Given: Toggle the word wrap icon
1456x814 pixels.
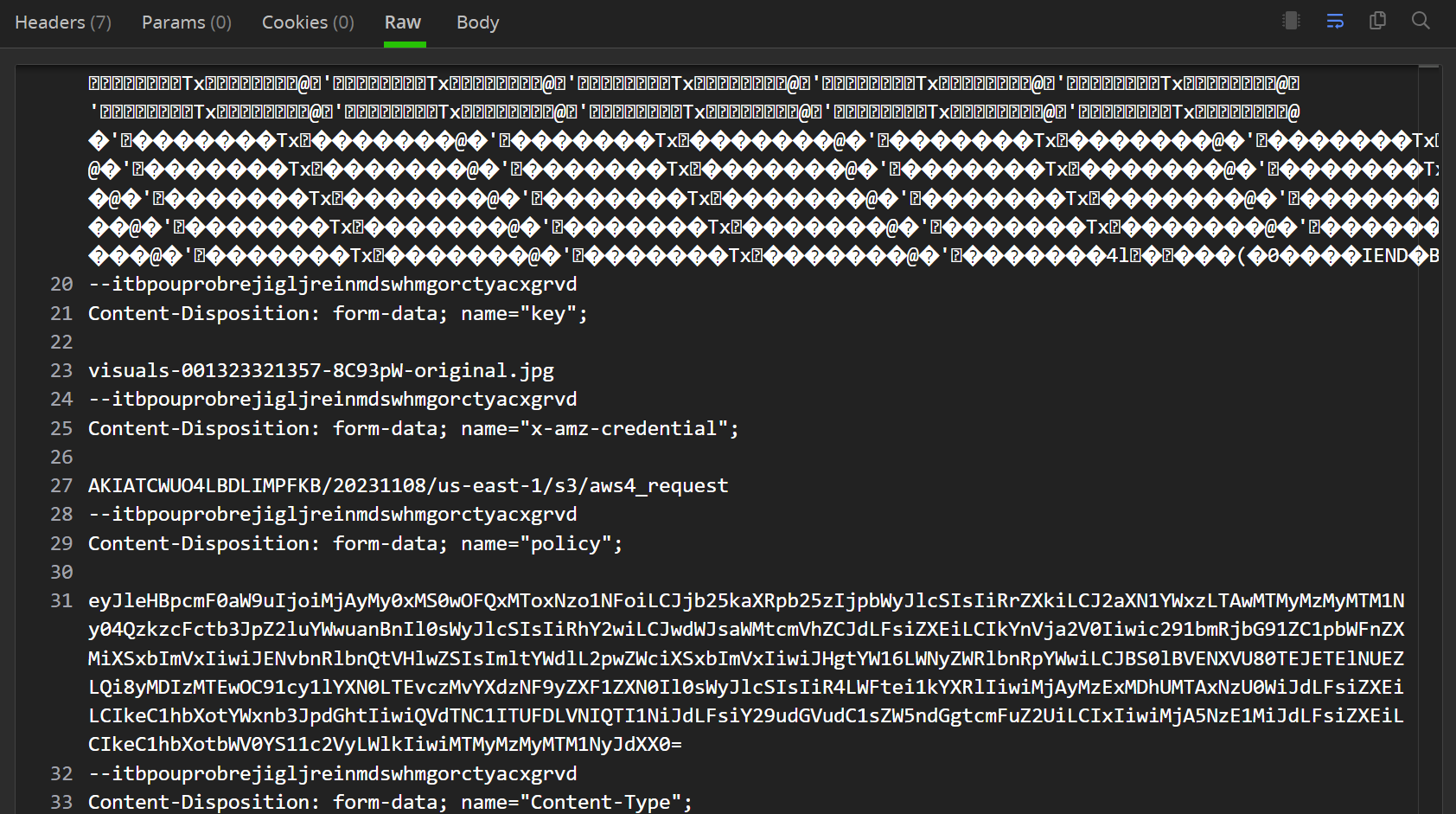Looking at the screenshot, I should [x=1335, y=21].
